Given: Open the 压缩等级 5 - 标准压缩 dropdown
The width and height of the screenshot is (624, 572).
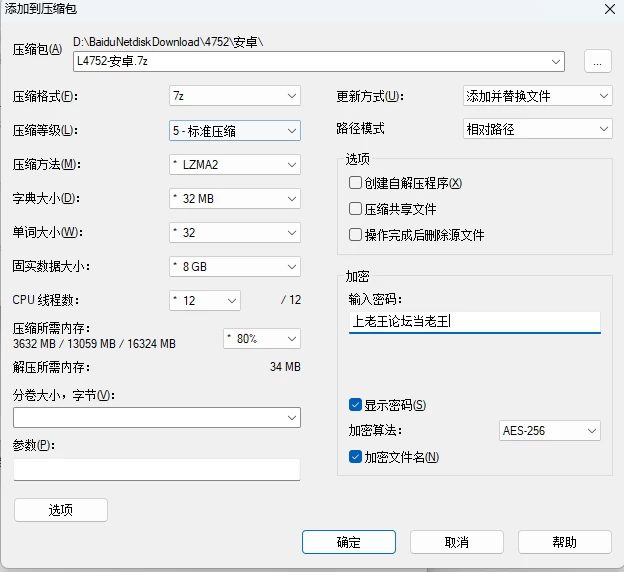Looking at the screenshot, I should tap(235, 131).
